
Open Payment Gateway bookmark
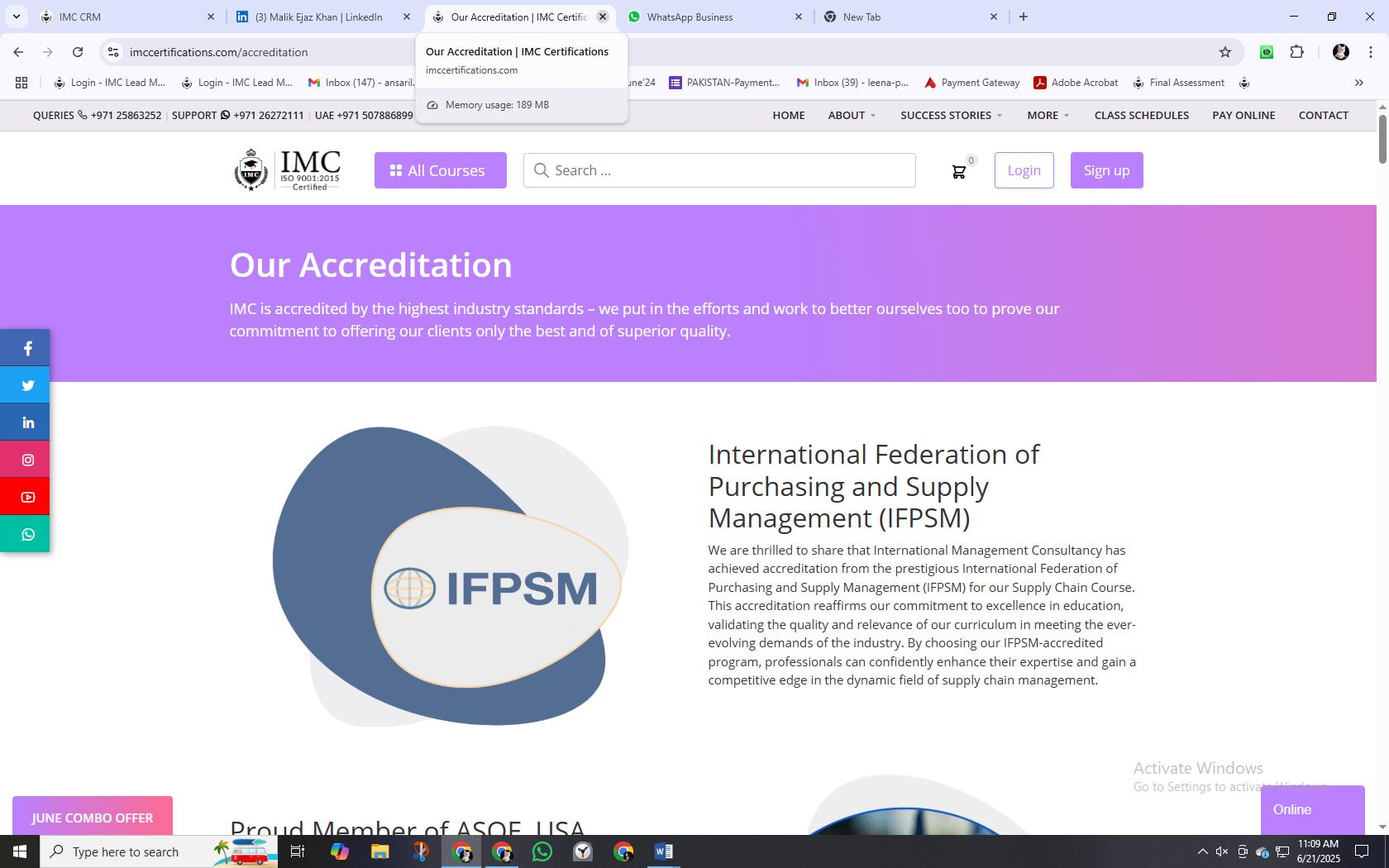pos(971,83)
